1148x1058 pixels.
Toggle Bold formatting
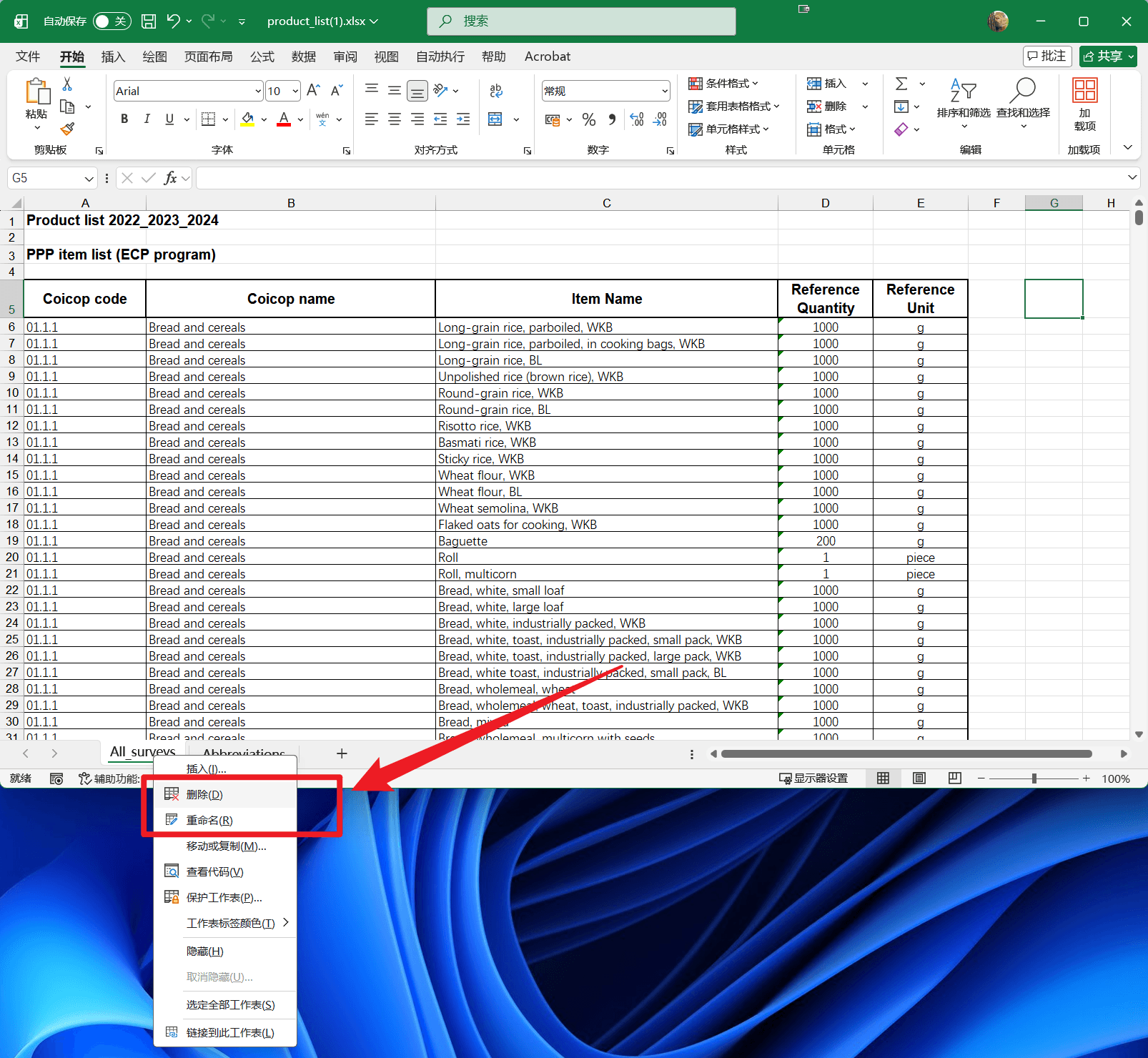coord(124,119)
